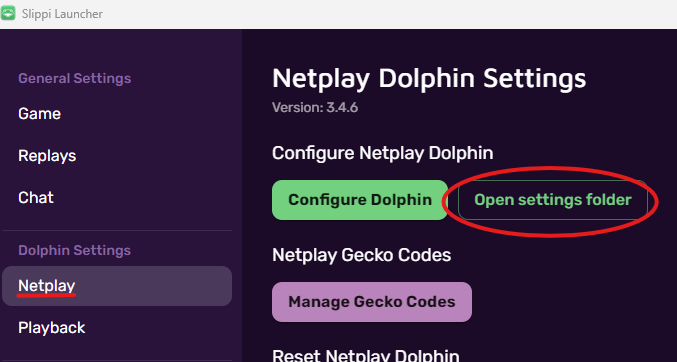Click the empty title bar area
677x362 pixels.
(389, 14)
